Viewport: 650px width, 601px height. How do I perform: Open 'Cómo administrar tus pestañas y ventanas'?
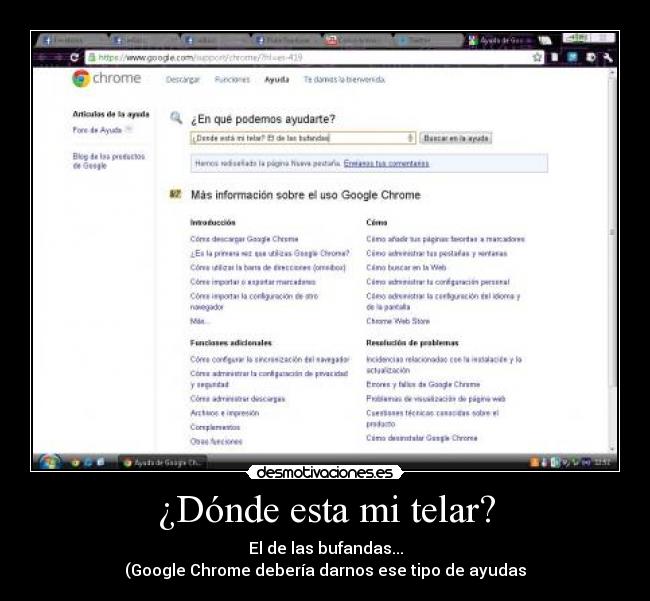pyautogui.click(x=437, y=253)
